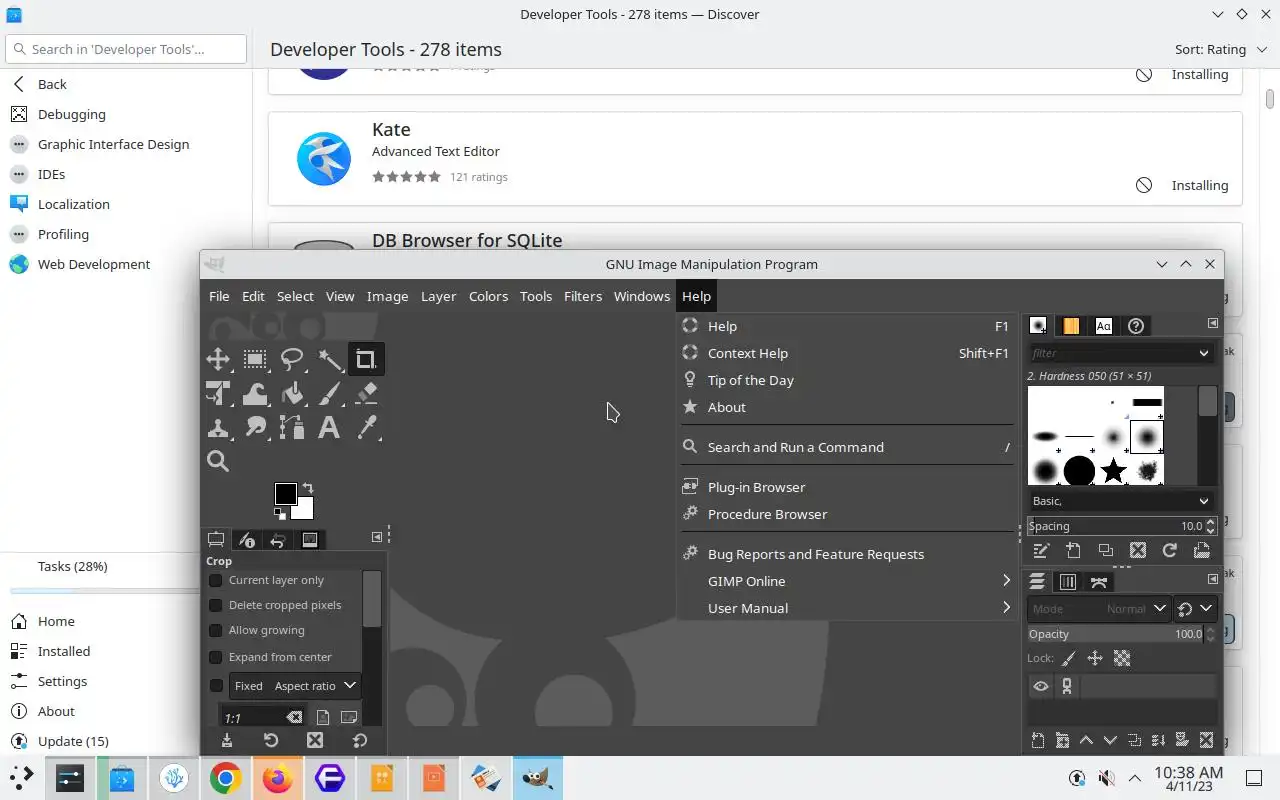
Task: Tick the Allow growing checkbox
Action: click(215, 630)
